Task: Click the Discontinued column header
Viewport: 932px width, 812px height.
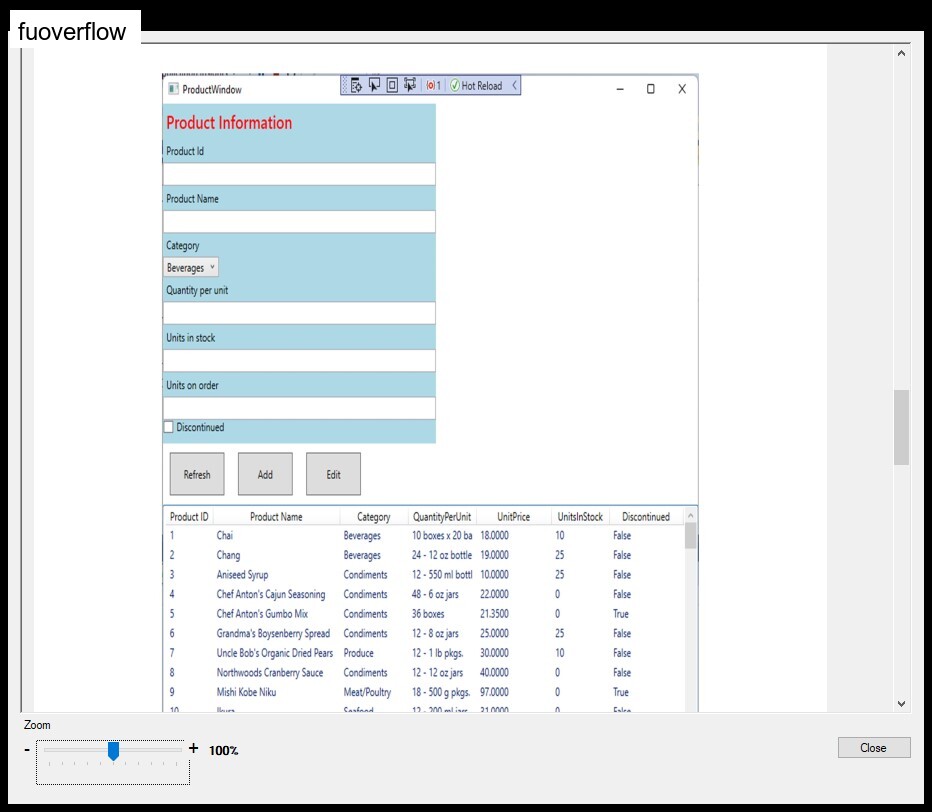Action: coord(646,517)
